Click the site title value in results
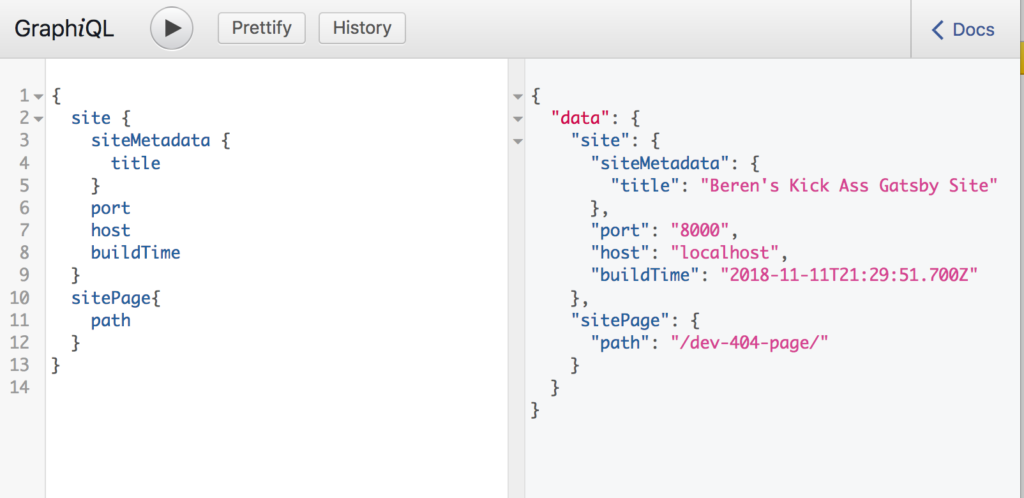This screenshot has height=498, width=1024. (848, 186)
